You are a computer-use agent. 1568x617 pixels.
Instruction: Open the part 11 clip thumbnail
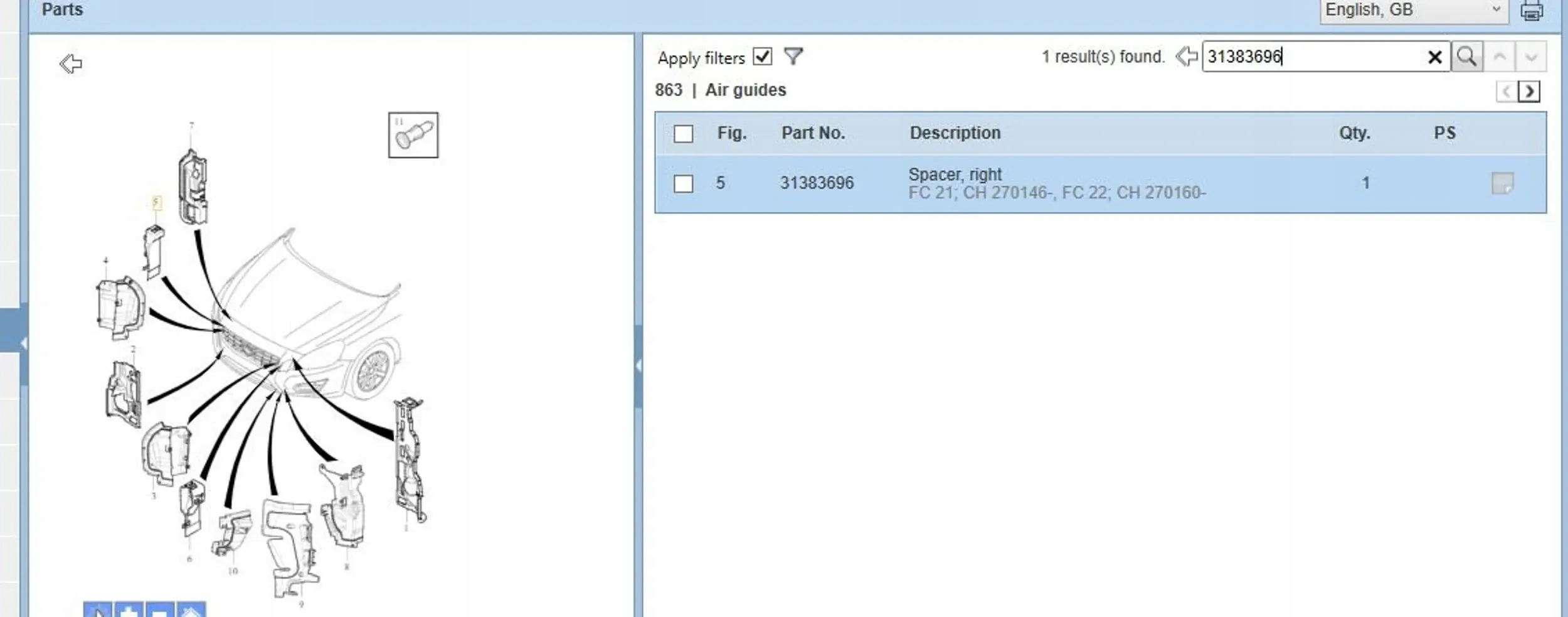pos(413,135)
